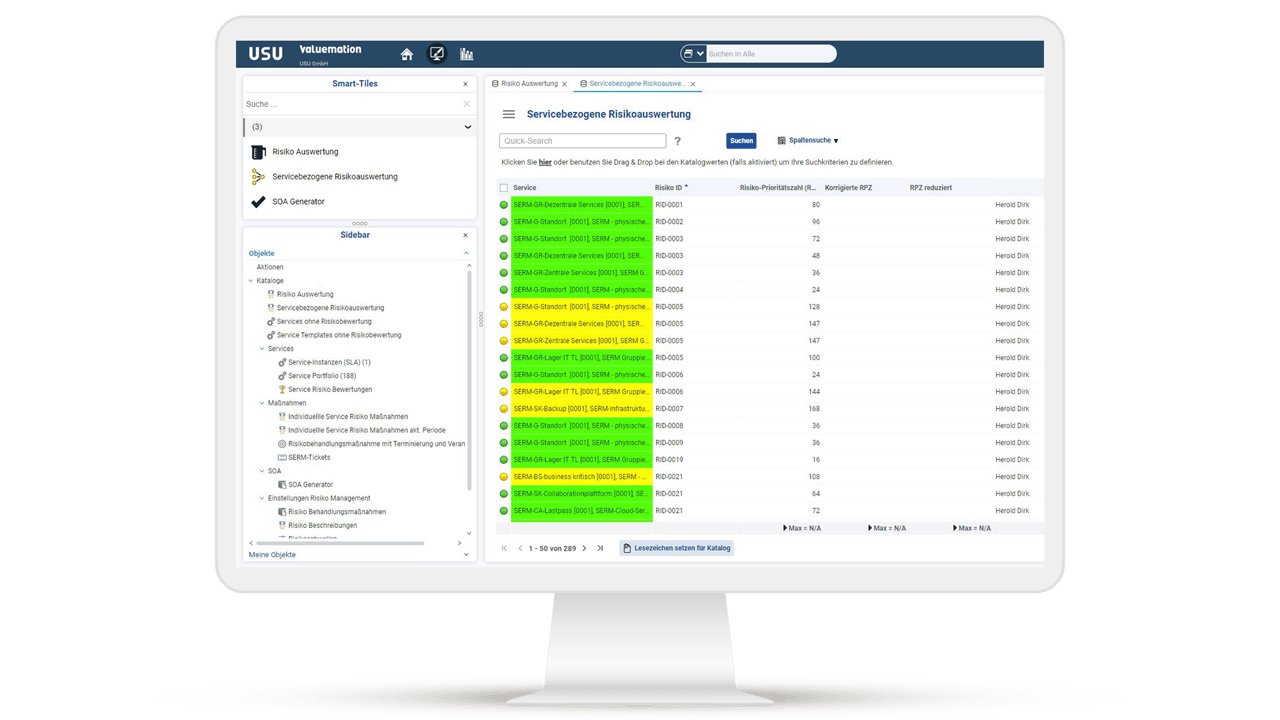
Task: Open the Home icon in header
Action: tap(407, 54)
